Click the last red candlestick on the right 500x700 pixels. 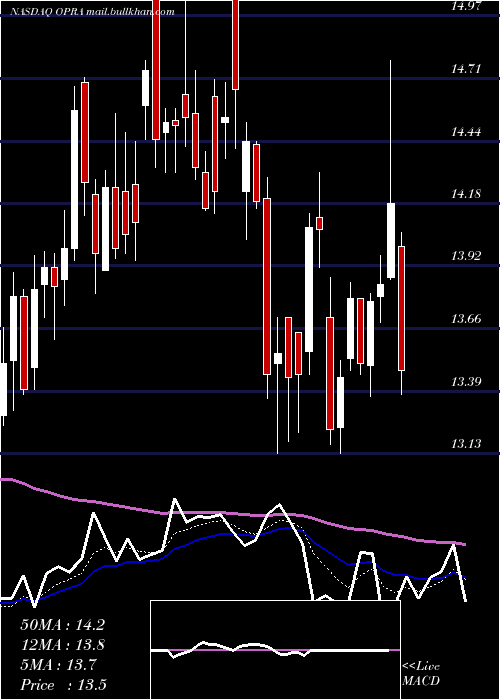coord(401,308)
